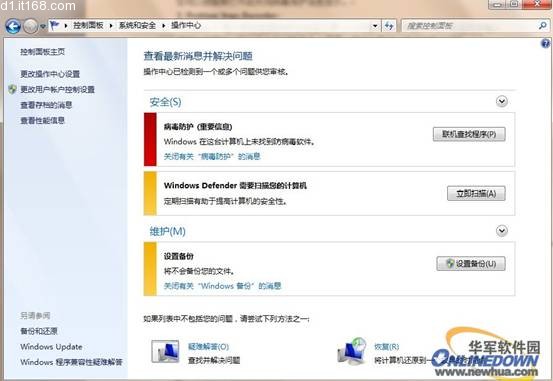Click 关闭有关"Windows 备份"的消息 link
This screenshot has width=553, height=381.
[222, 286]
